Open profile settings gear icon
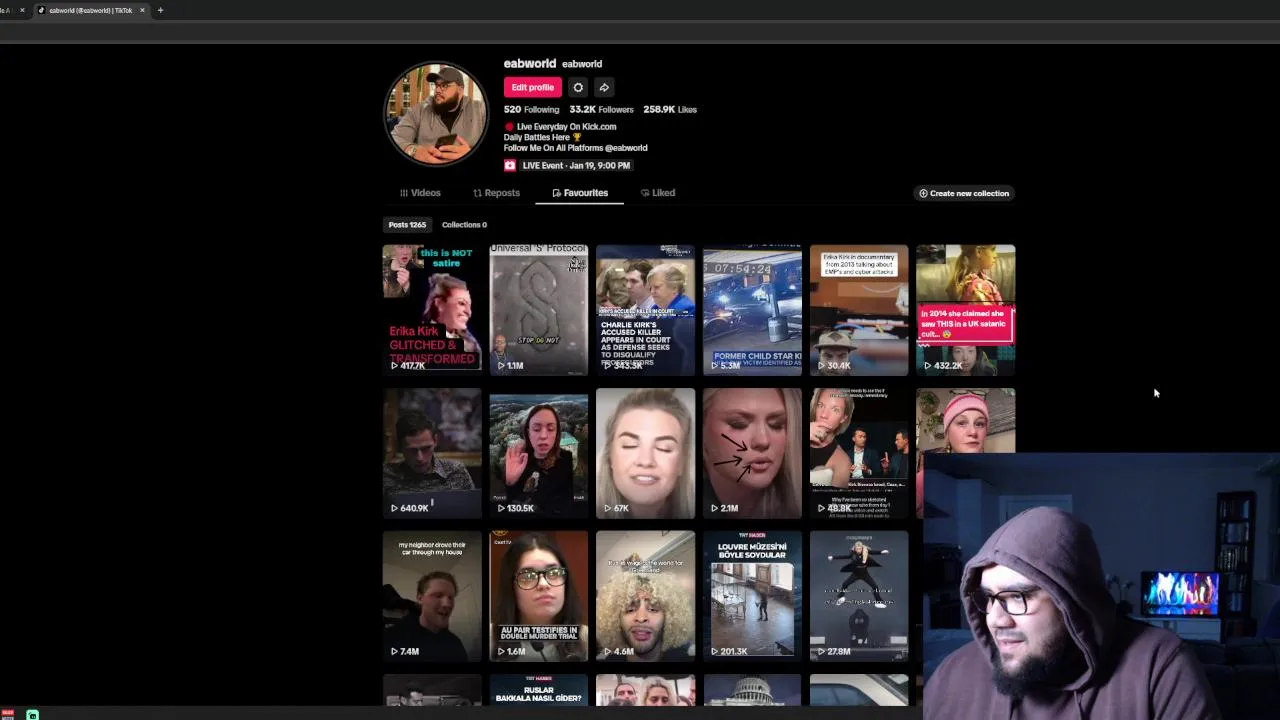Screen dimensions: 1280x720 [x=578, y=87]
